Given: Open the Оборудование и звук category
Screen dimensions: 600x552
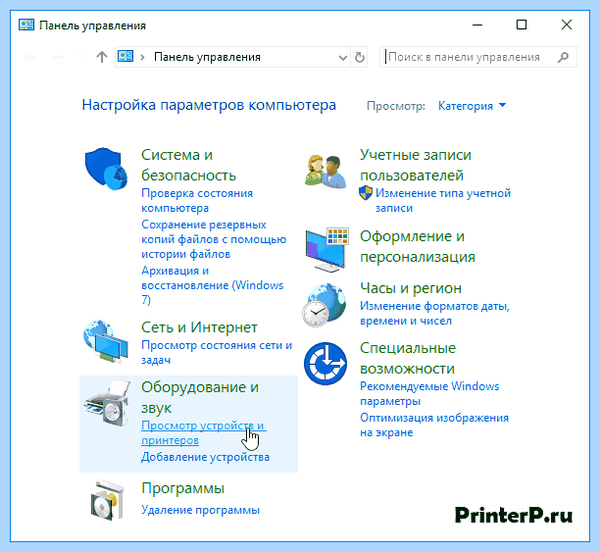Looking at the screenshot, I should point(200,397).
